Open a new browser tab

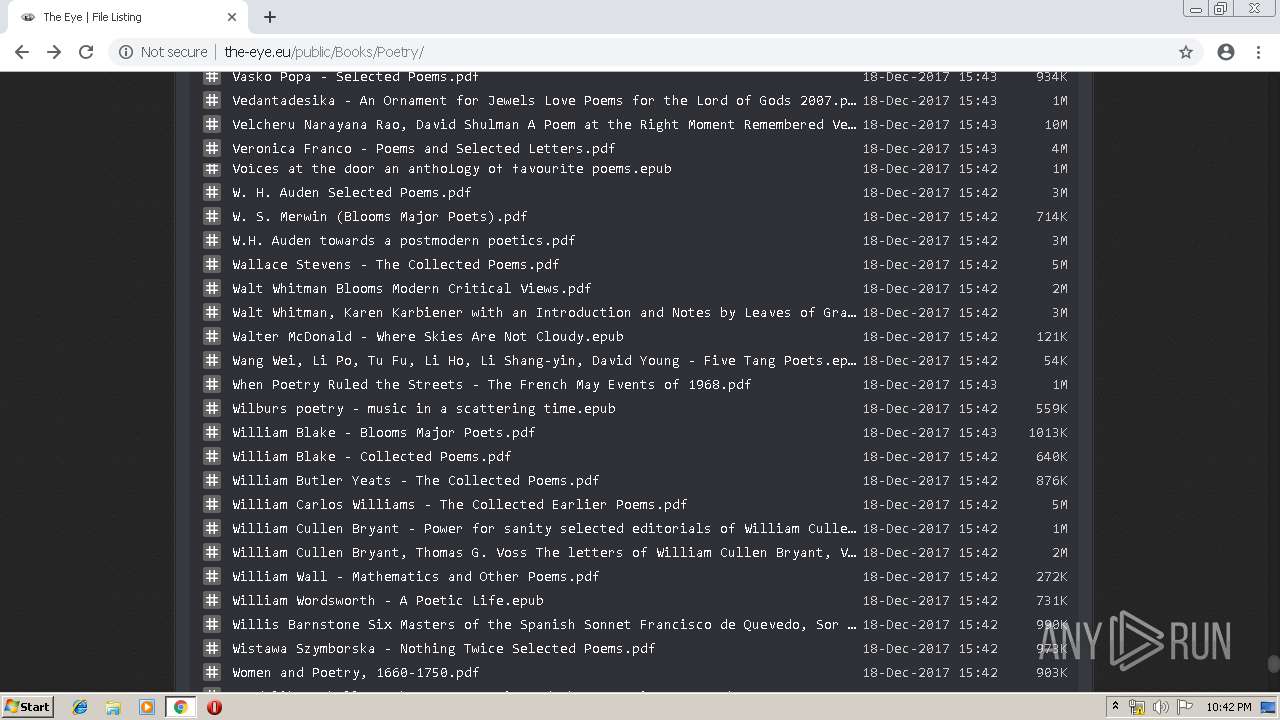pyautogui.click(x=270, y=17)
